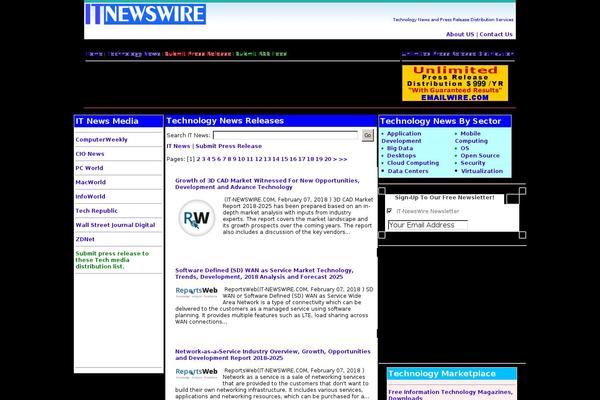The width and height of the screenshot is (600, 400).
Task: Open the RW thumbnail beside 3D CAD article
Action: click(x=197, y=218)
